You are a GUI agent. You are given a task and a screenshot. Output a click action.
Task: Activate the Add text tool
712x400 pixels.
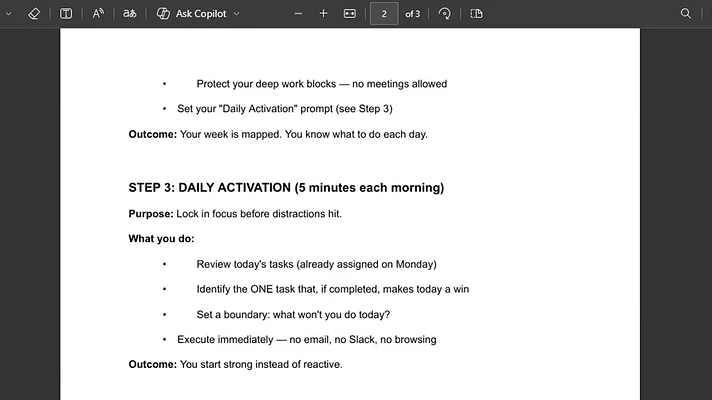(66, 14)
